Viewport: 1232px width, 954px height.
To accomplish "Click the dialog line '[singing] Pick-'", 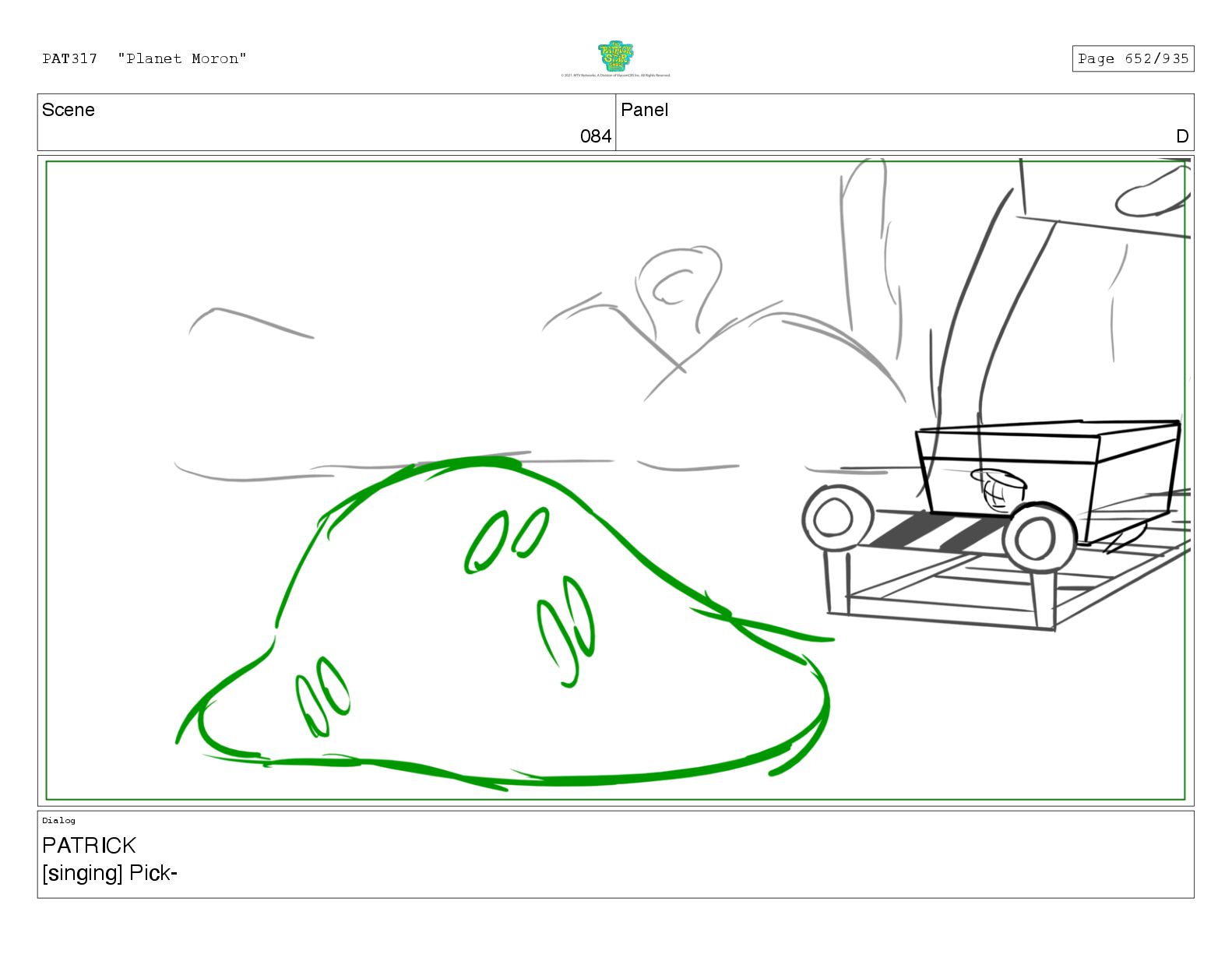I will [110, 873].
